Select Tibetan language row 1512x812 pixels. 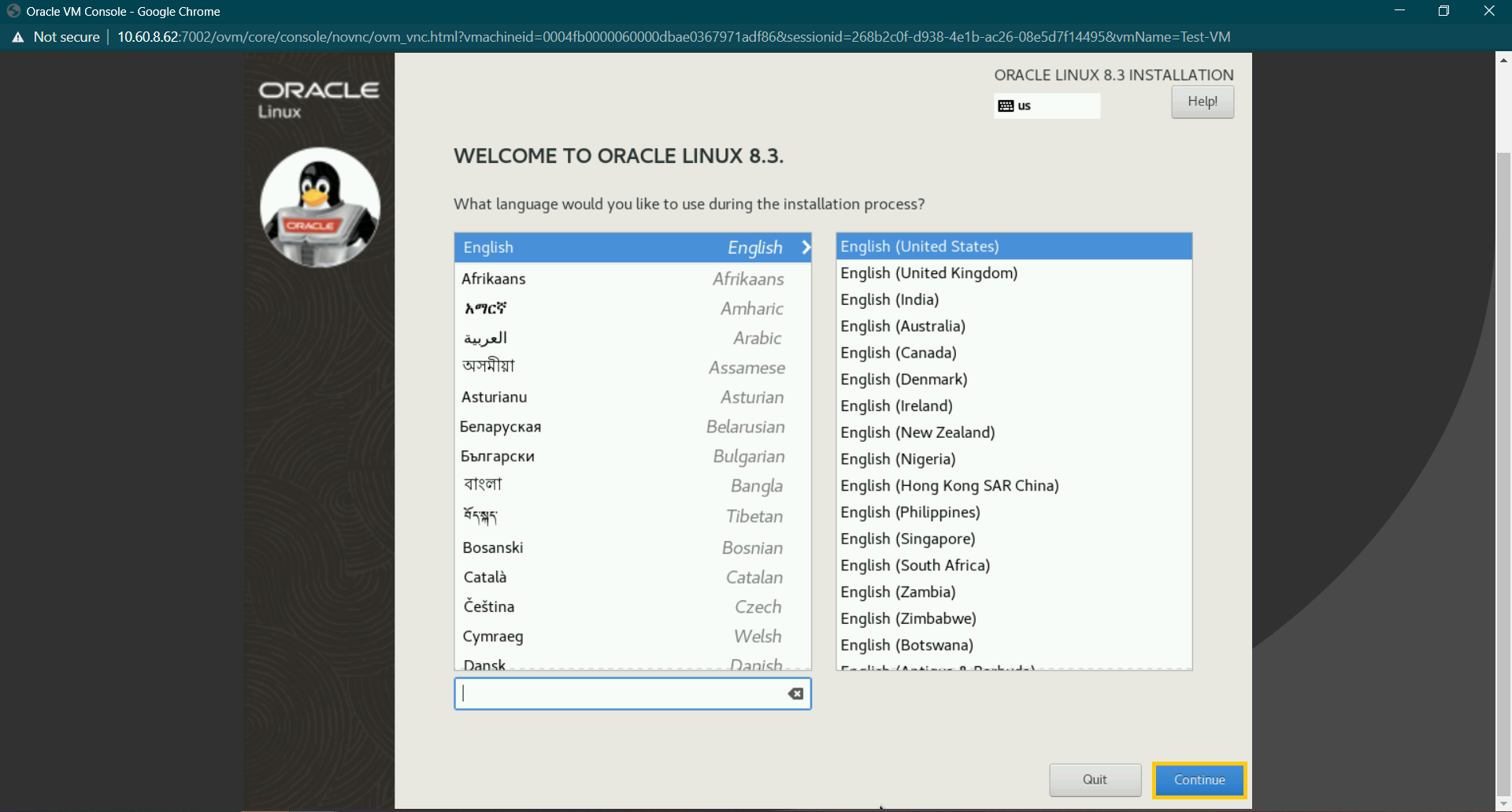pyautogui.click(x=633, y=517)
